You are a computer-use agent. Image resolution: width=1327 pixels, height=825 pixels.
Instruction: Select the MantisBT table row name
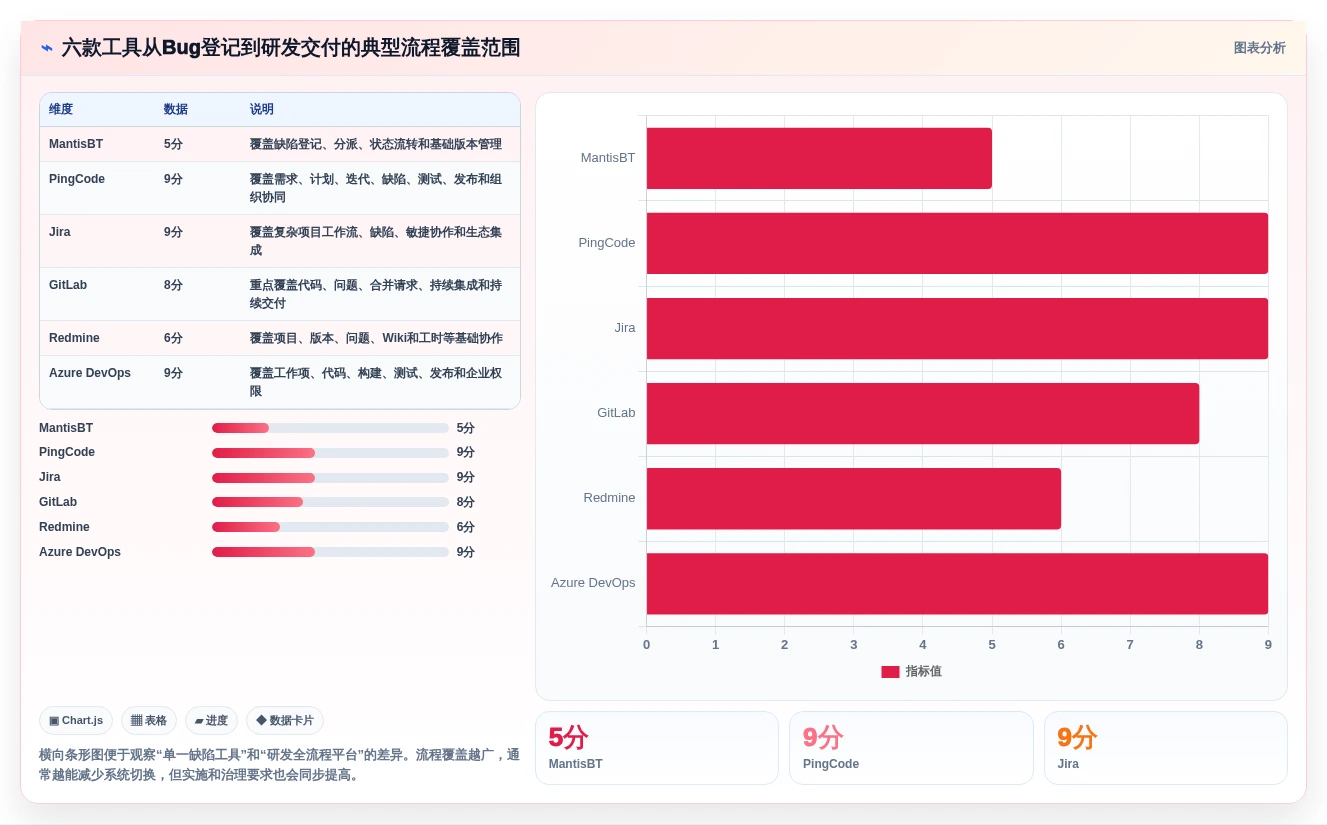[x=76, y=144]
